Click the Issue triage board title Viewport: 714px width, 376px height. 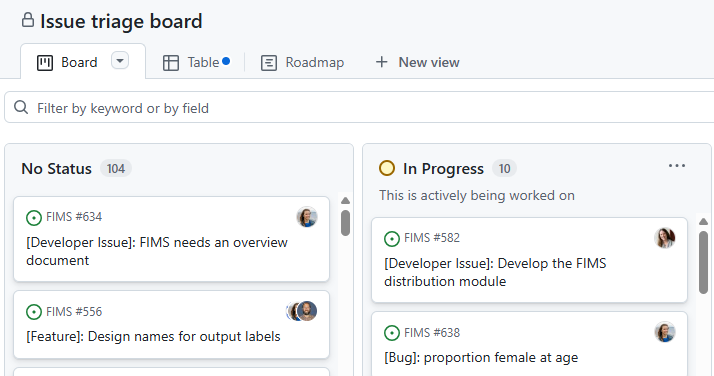[x=121, y=21]
